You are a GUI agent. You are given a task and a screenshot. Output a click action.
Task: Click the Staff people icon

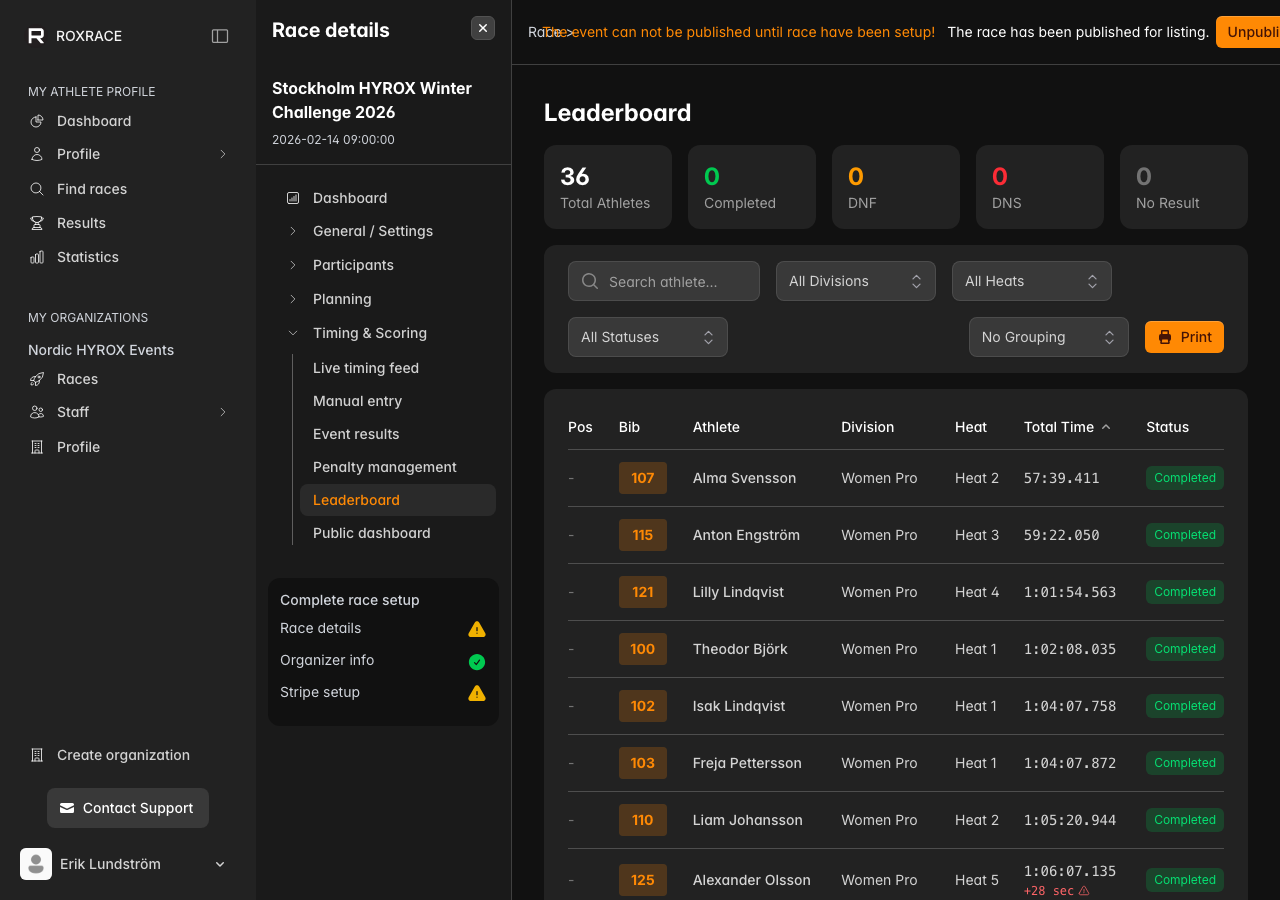pyautogui.click(x=37, y=412)
